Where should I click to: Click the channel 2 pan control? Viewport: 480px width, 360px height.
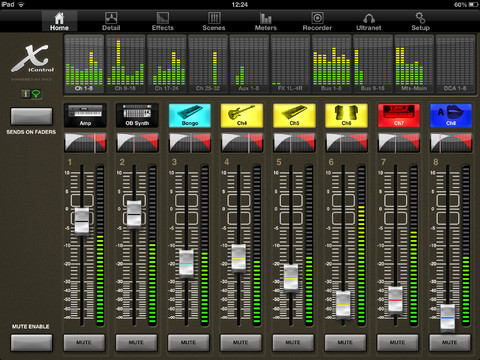coord(137,143)
